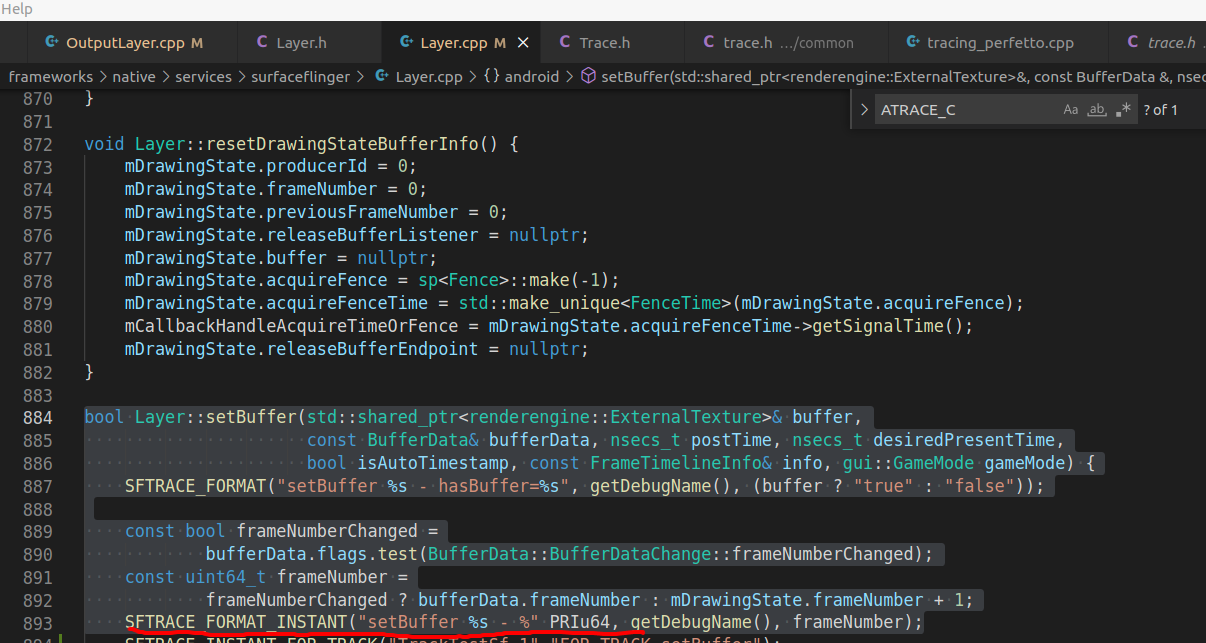
Task: Open the native breadcrumb
Action: click(x=133, y=76)
